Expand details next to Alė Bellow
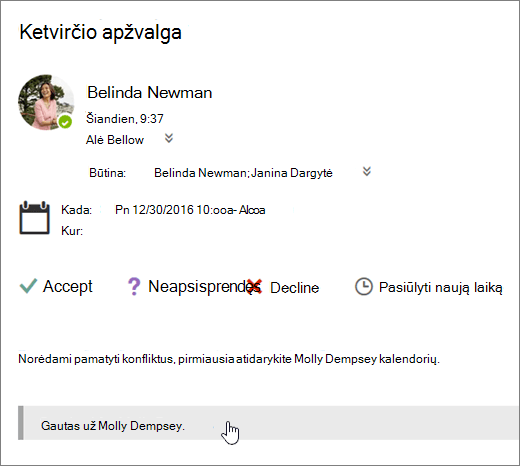 pos(169,138)
